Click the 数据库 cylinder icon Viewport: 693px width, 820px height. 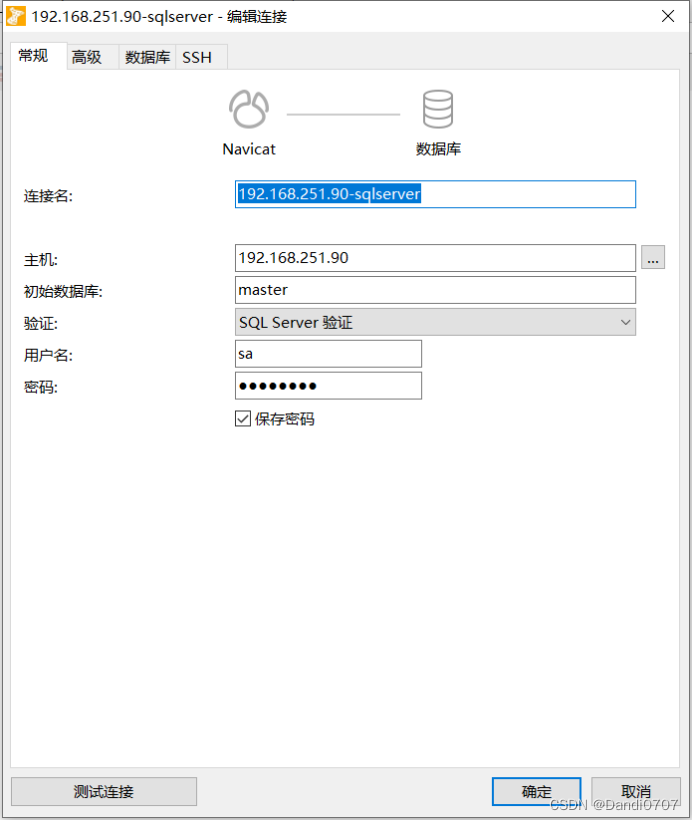click(438, 109)
